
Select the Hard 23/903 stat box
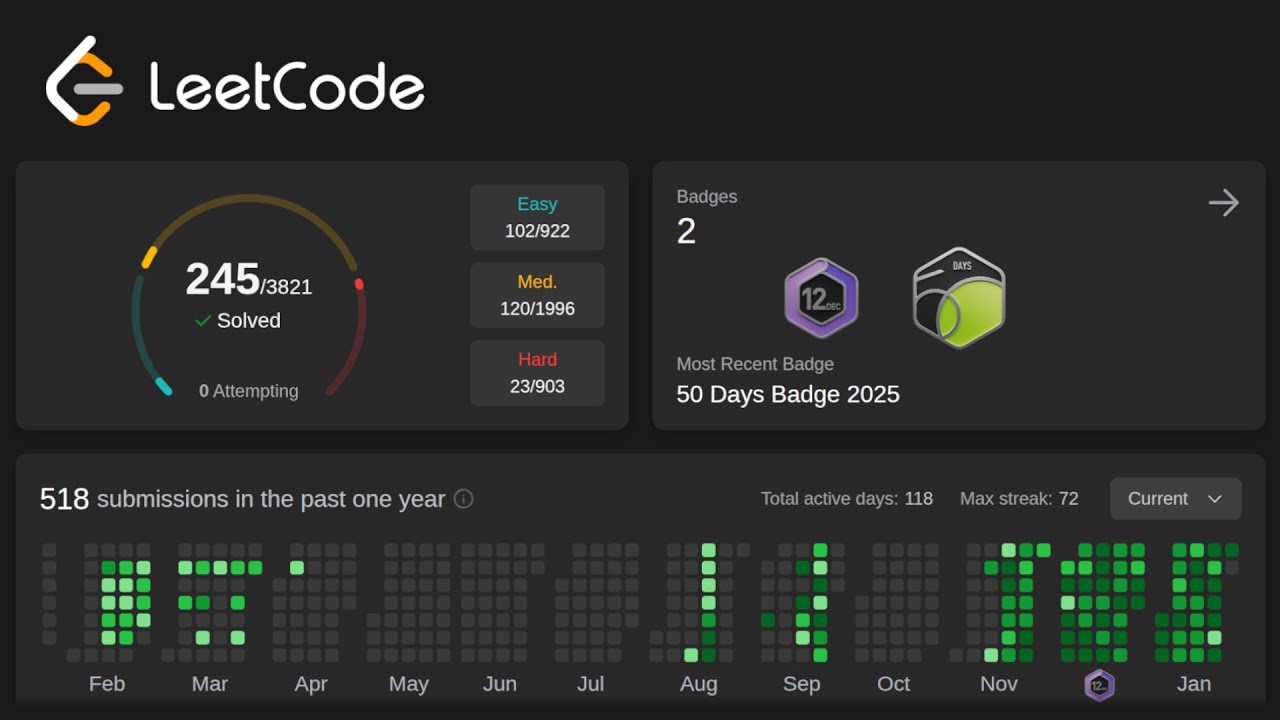(x=537, y=373)
